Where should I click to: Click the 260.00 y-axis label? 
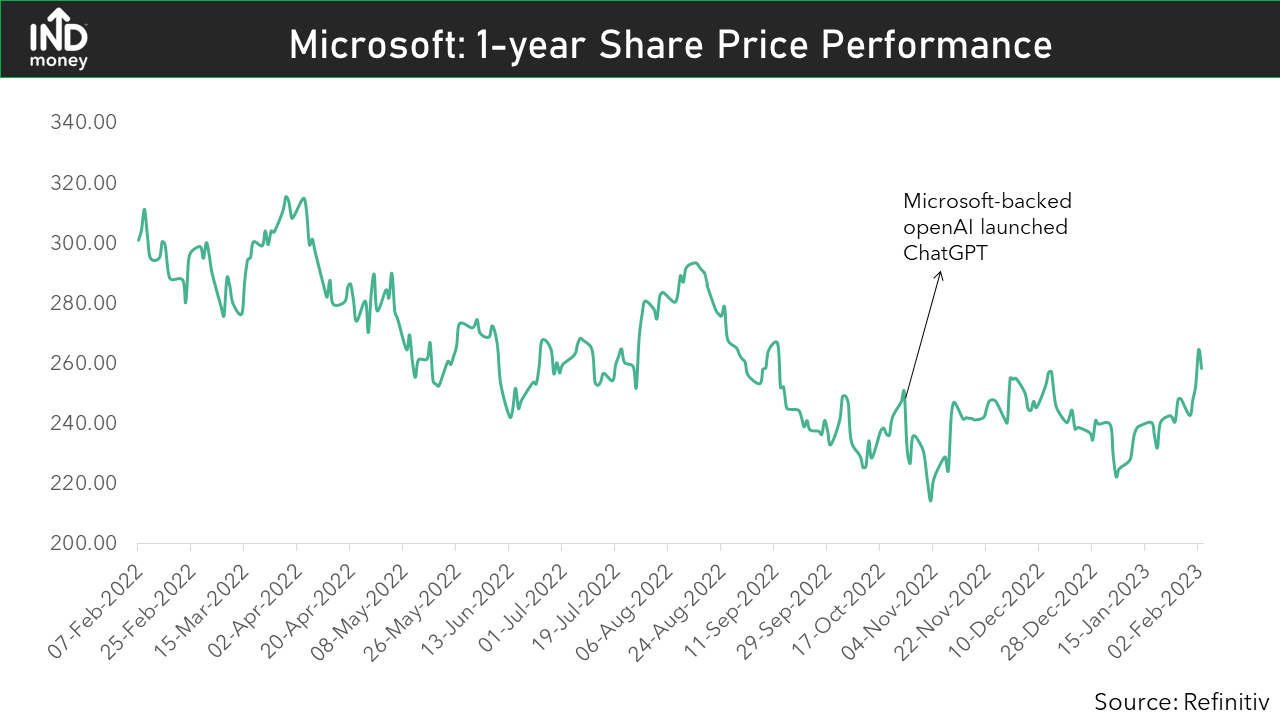(x=83, y=363)
